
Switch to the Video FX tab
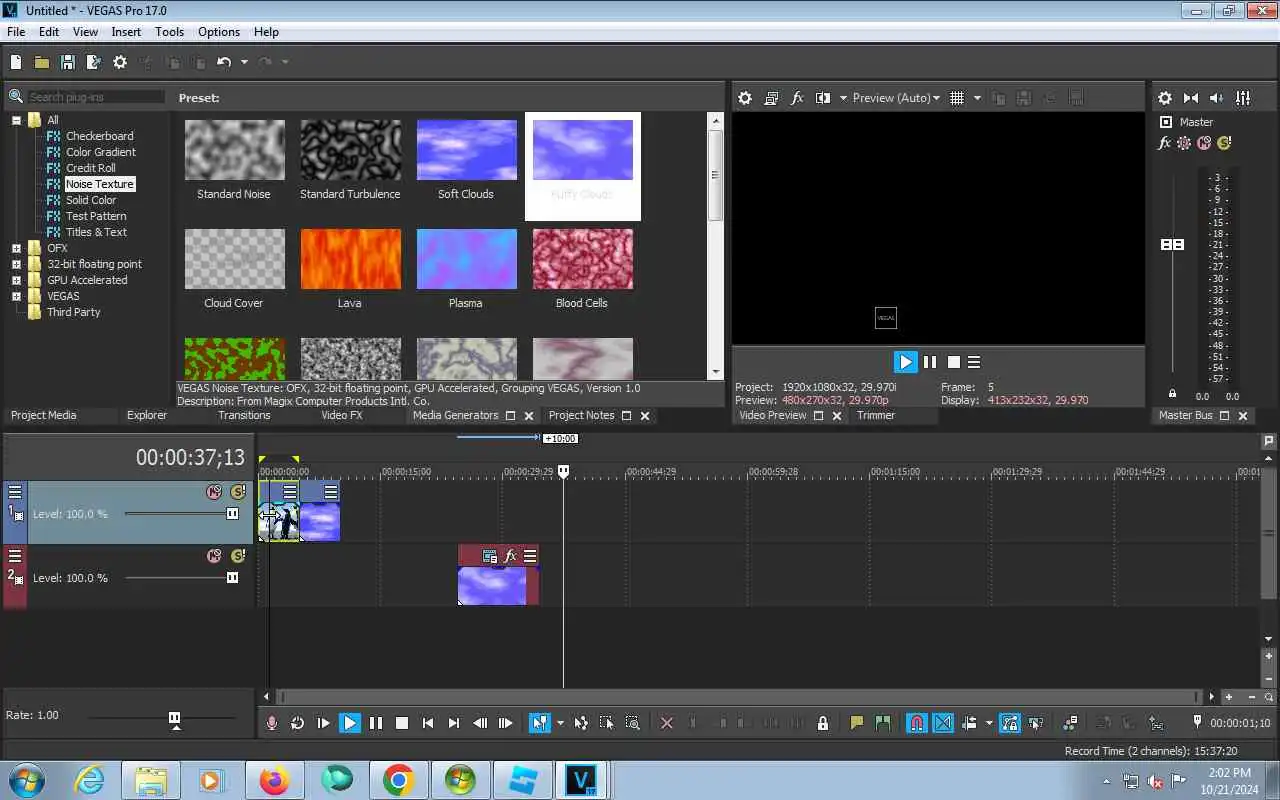[x=342, y=415]
